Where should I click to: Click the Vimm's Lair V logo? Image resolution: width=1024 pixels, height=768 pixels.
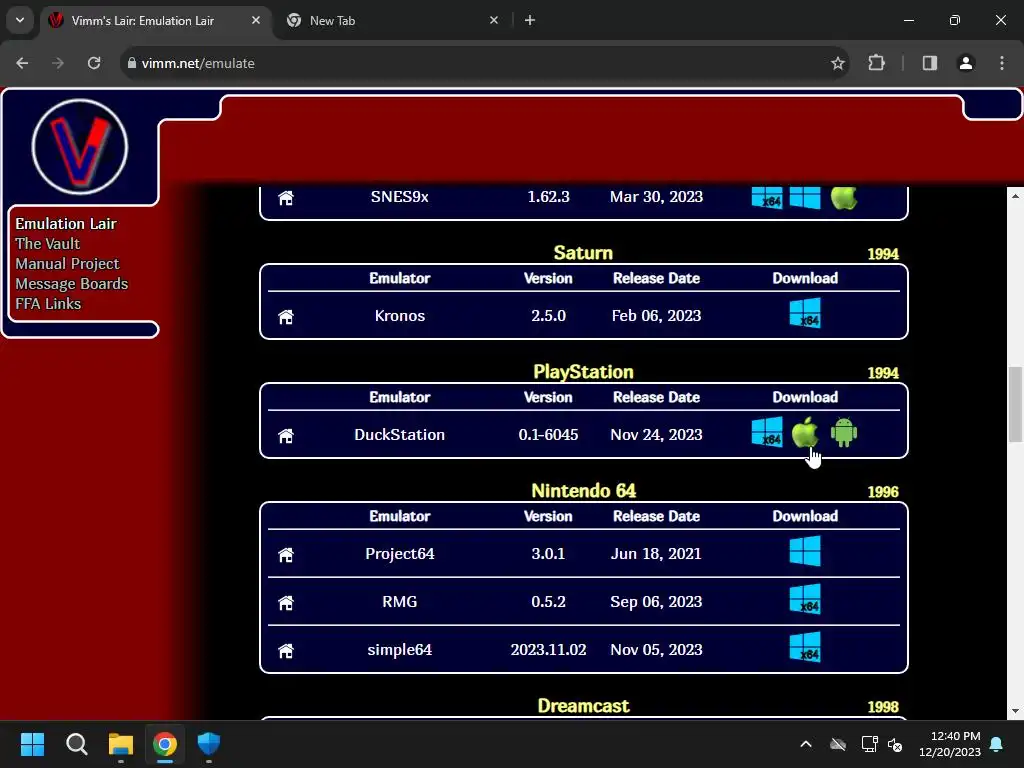pyautogui.click(x=80, y=147)
